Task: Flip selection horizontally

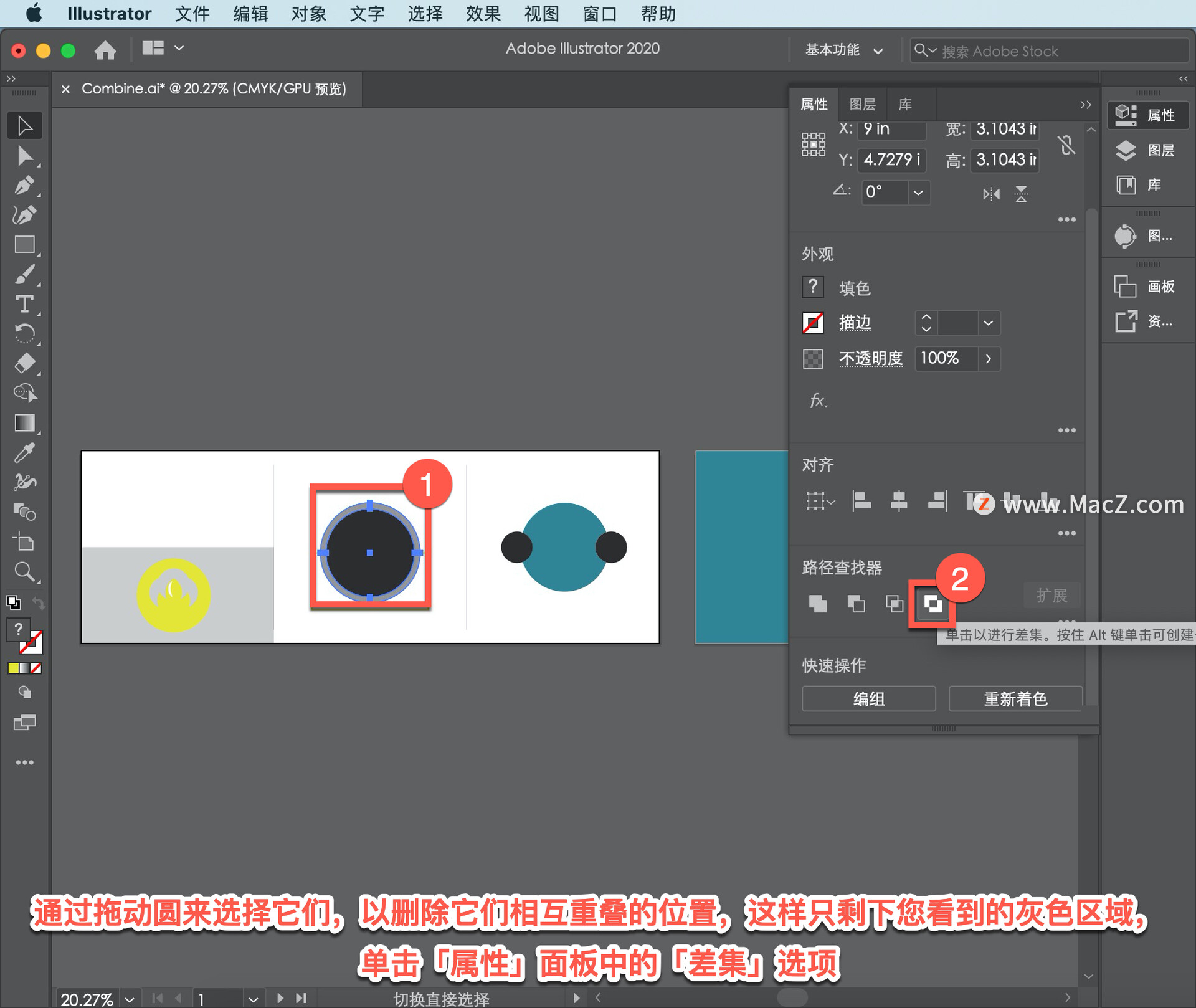Action: click(991, 194)
